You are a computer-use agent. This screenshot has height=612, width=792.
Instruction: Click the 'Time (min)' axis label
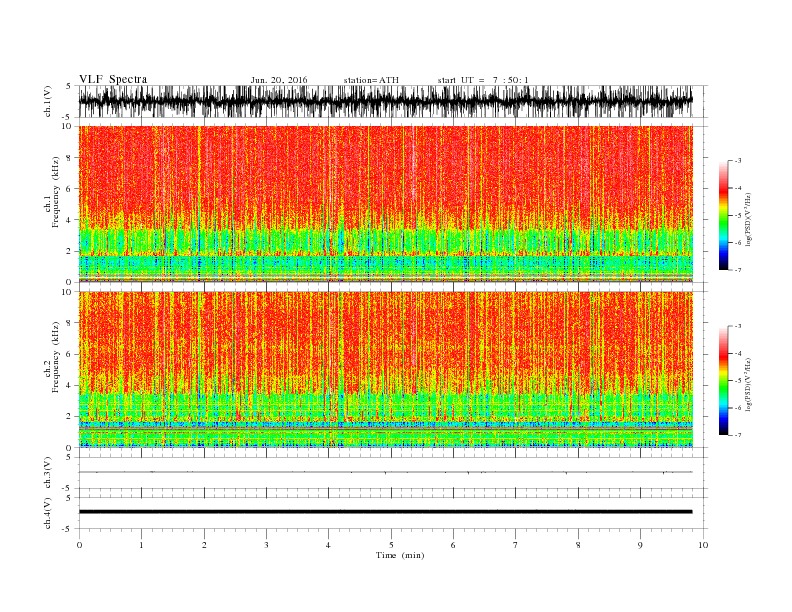click(x=400, y=555)
